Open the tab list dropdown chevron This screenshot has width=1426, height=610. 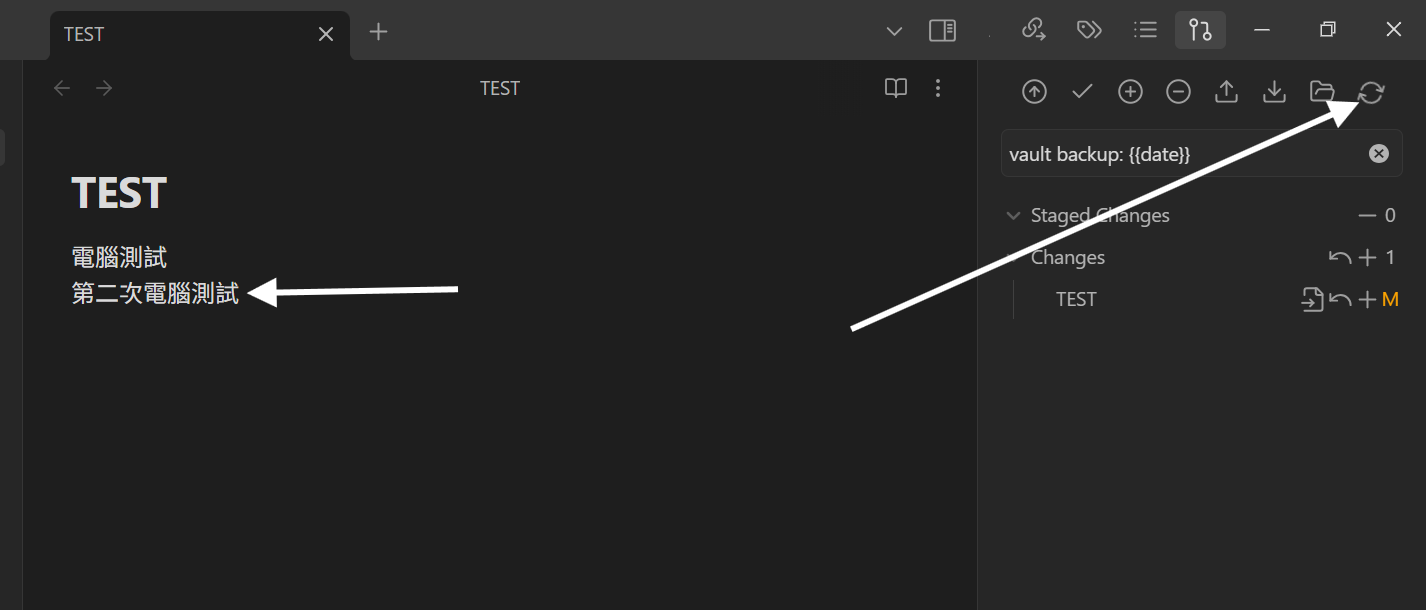pyautogui.click(x=895, y=31)
